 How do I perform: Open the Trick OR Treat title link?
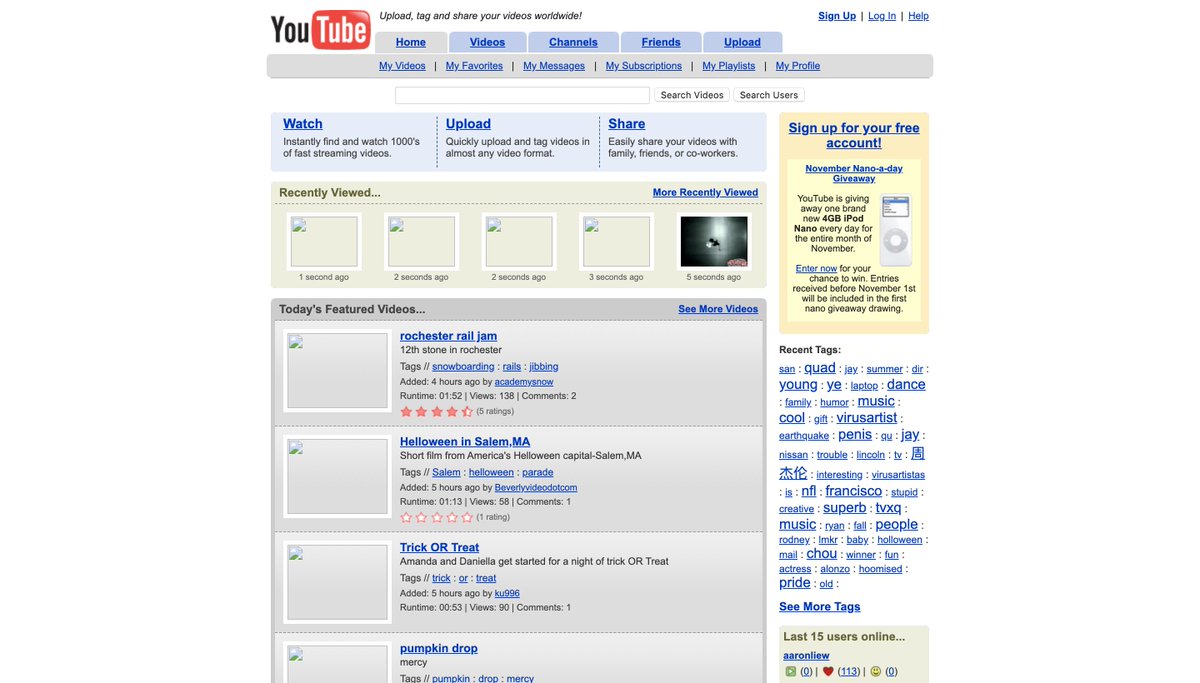(x=439, y=548)
